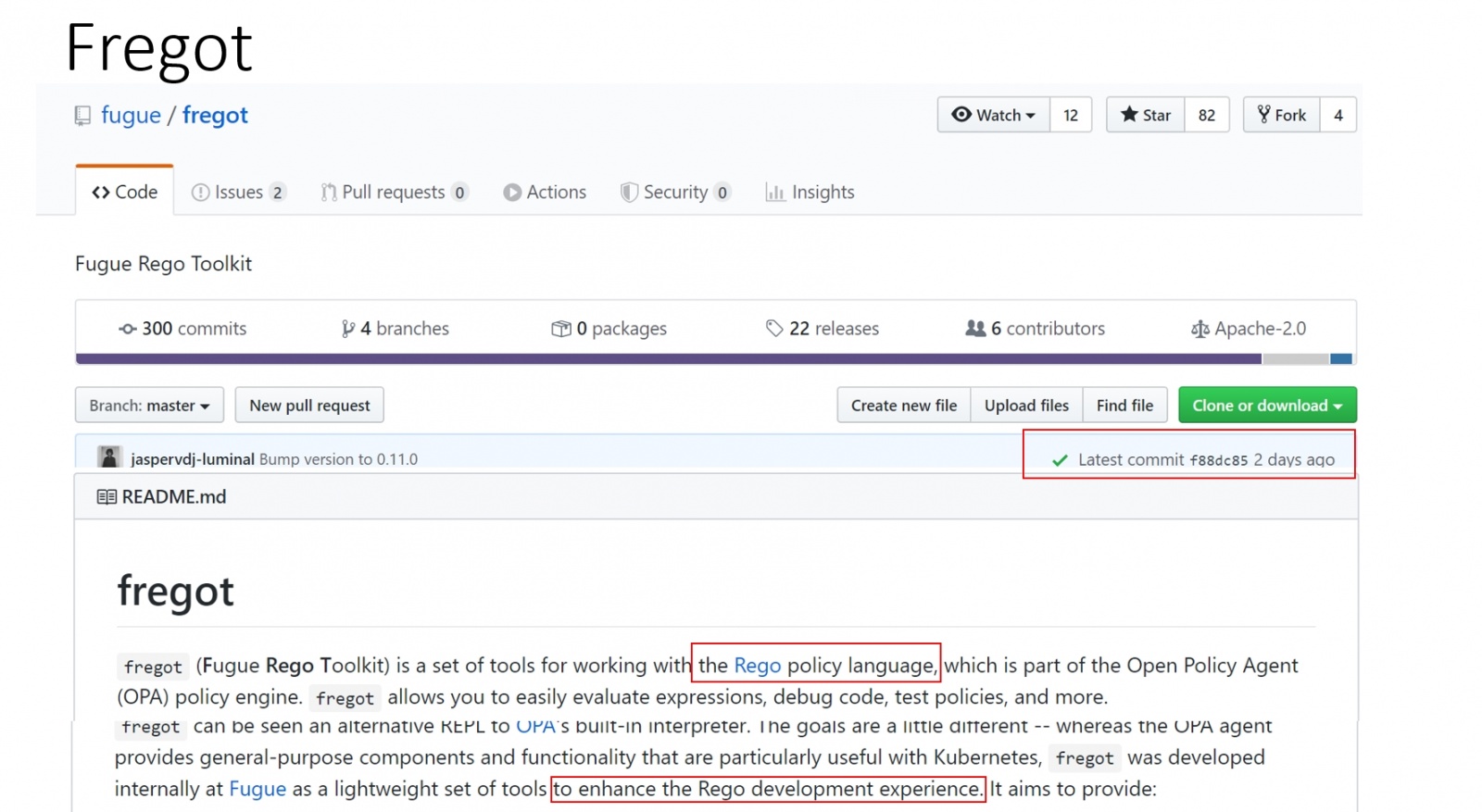Click New pull request button
1482x812 pixels.
tap(309, 406)
